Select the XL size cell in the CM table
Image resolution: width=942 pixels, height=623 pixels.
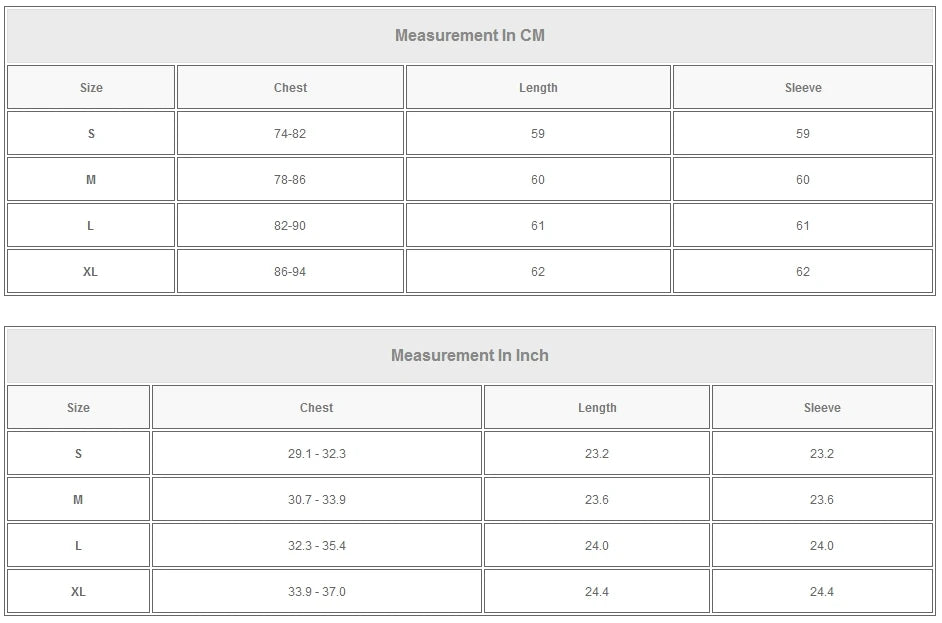[90, 272]
